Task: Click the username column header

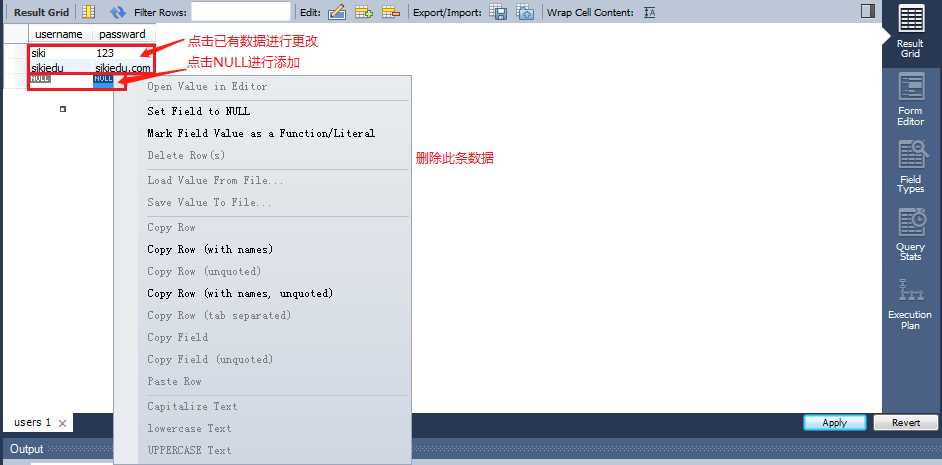Action: (59, 34)
